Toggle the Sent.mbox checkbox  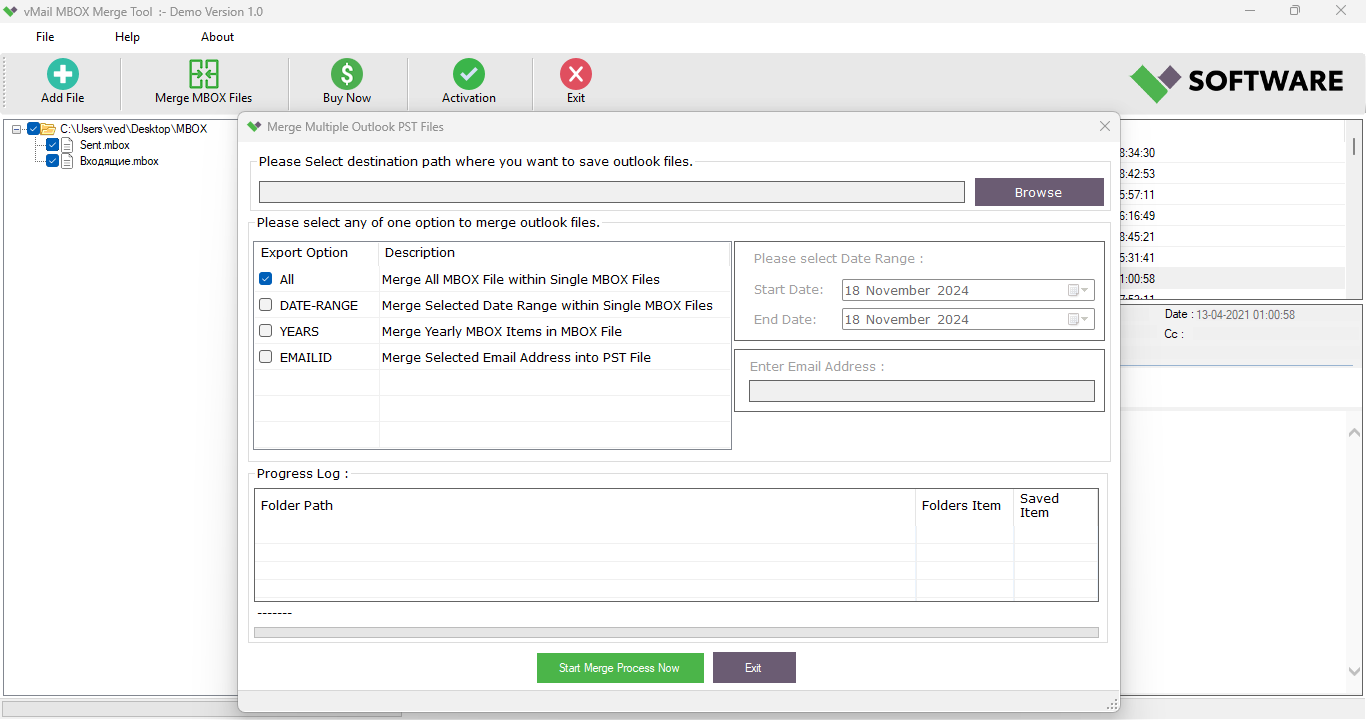[52, 145]
